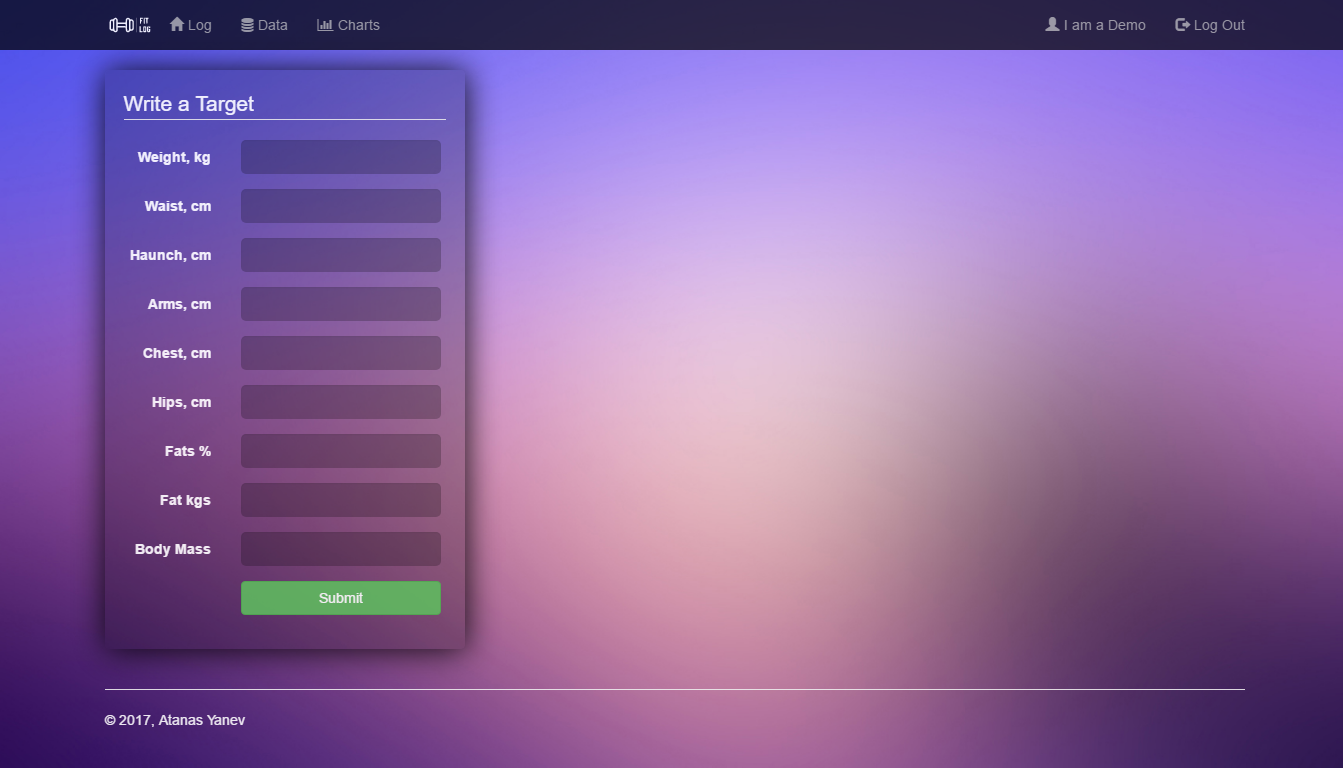Click the bar chart icon beside Charts
The height and width of the screenshot is (768, 1343).
tap(325, 25)
